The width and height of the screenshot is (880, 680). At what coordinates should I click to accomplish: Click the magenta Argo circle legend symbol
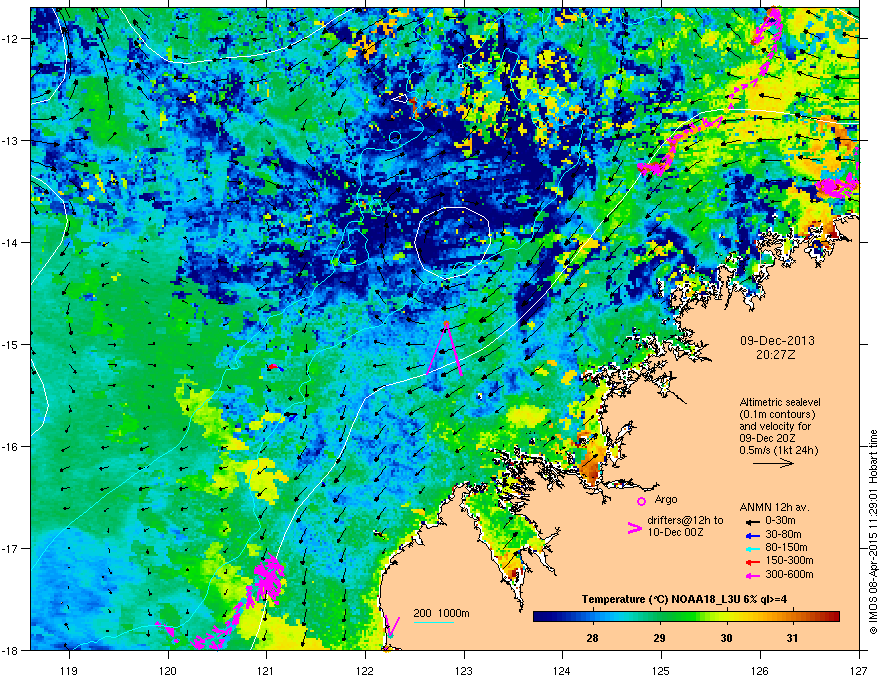[641, 501]
